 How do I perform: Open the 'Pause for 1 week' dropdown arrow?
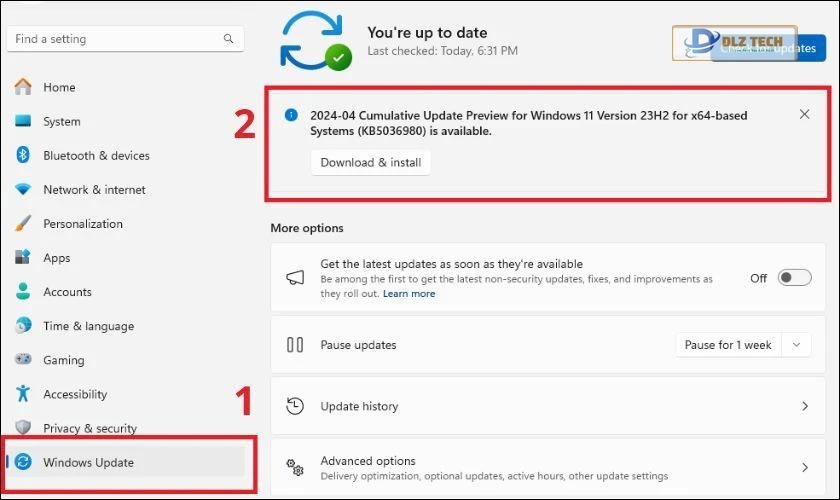(796, 345)
